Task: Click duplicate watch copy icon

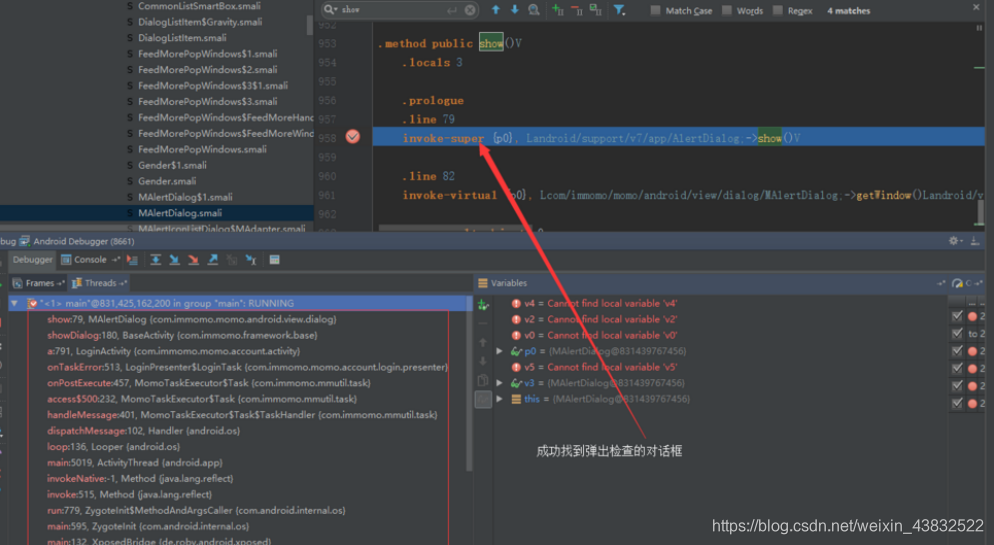Action: [483, 380]
